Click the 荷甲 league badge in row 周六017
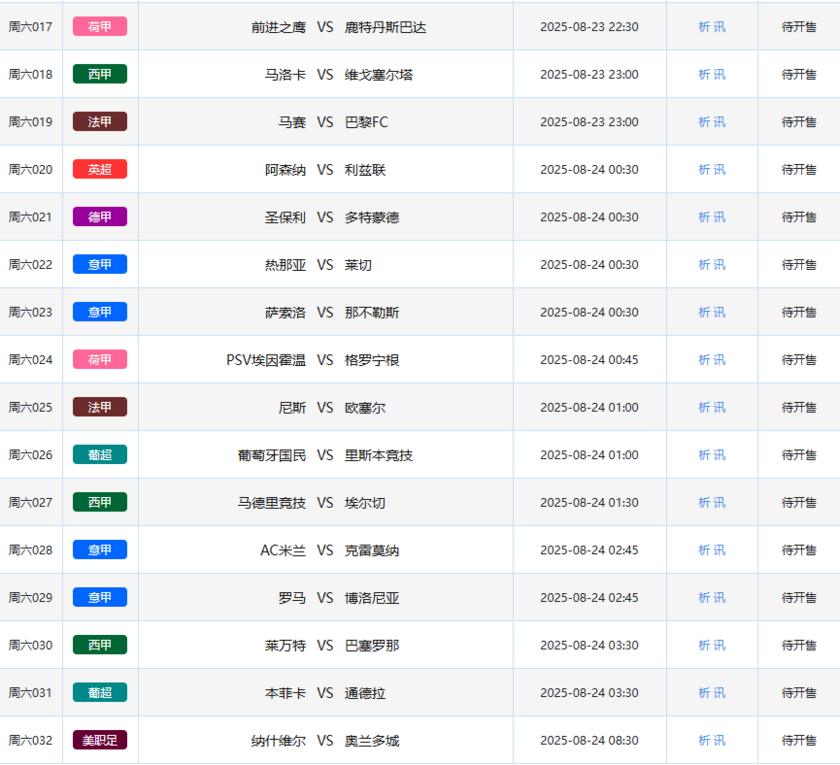Screen dimensions: 840x765 pyautogui.click(x=100, y=27)
